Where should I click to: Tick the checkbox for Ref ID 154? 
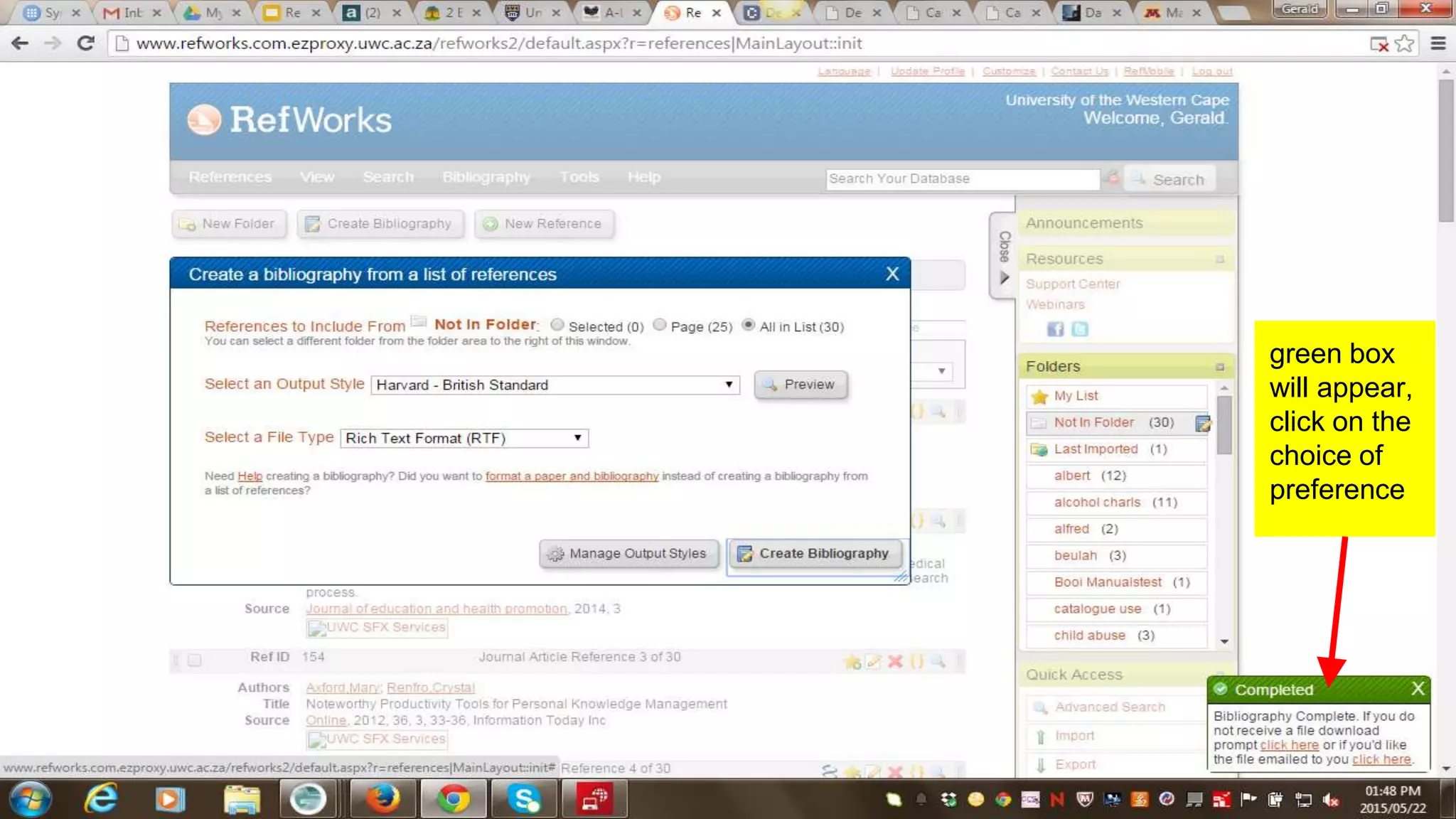point(194,660)
